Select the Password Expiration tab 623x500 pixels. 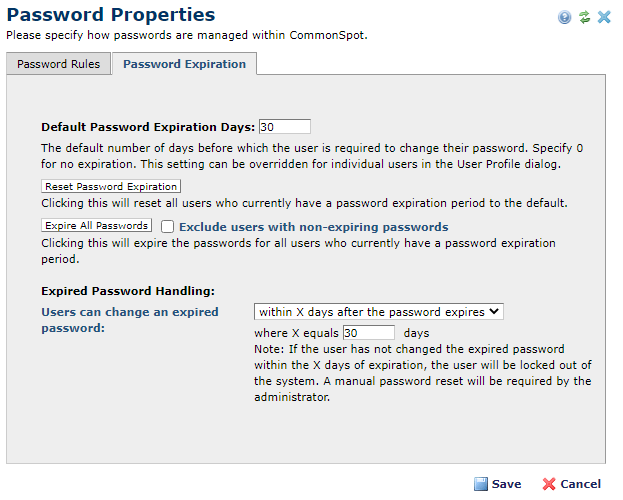[x=184, y=64]
